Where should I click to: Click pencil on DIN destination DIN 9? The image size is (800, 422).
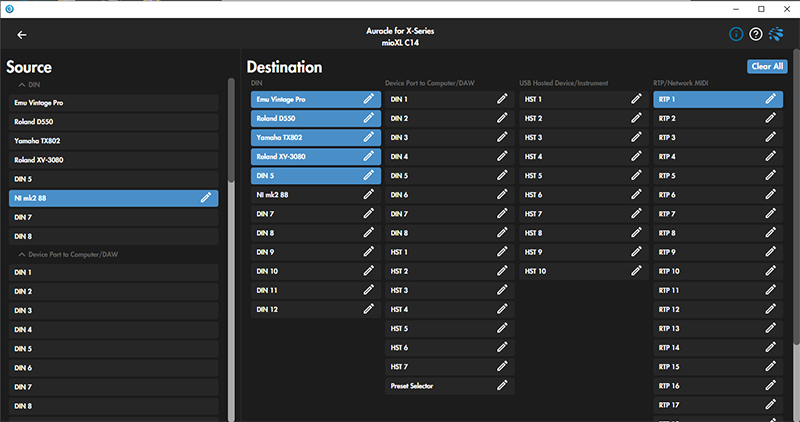(368, 252)
